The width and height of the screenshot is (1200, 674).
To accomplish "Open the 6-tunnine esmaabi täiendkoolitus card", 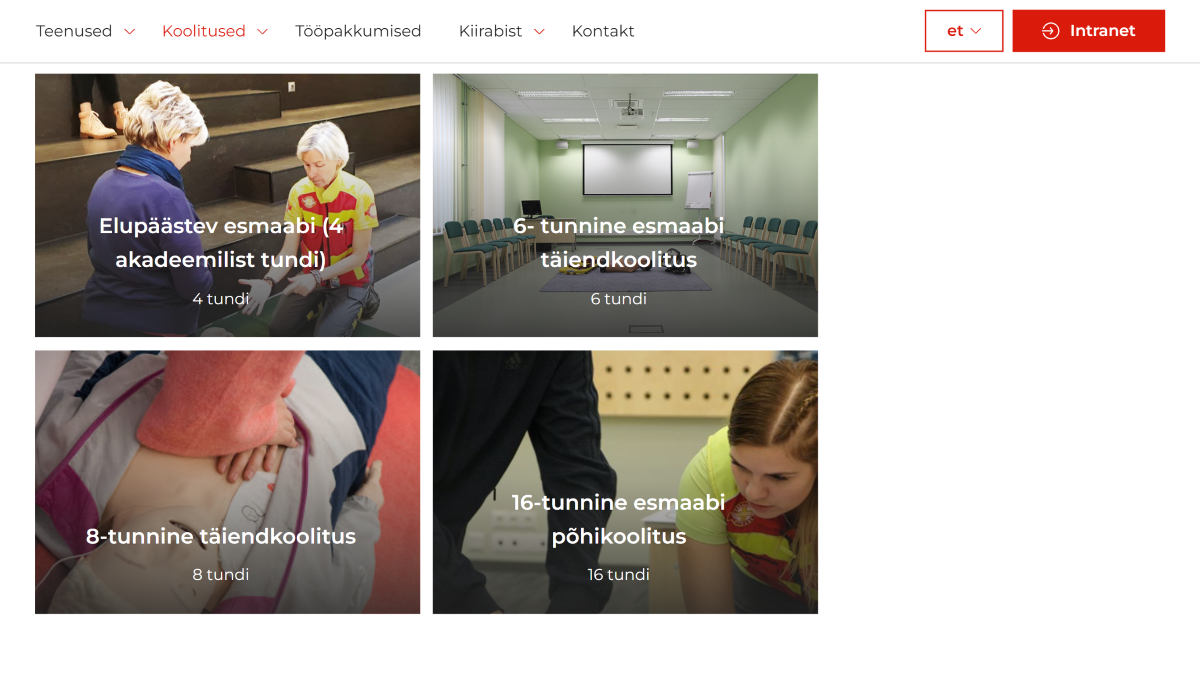I will [625, 205].
